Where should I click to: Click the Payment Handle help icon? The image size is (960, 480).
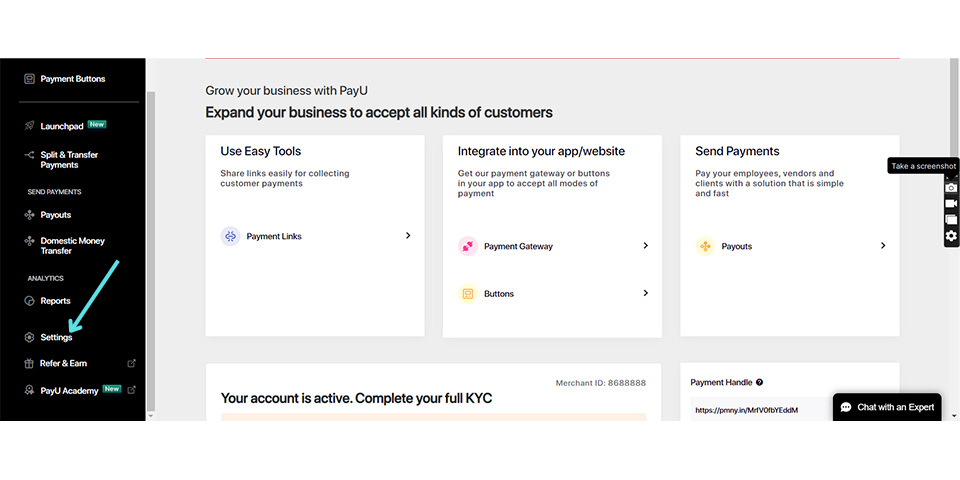(760, 382)
